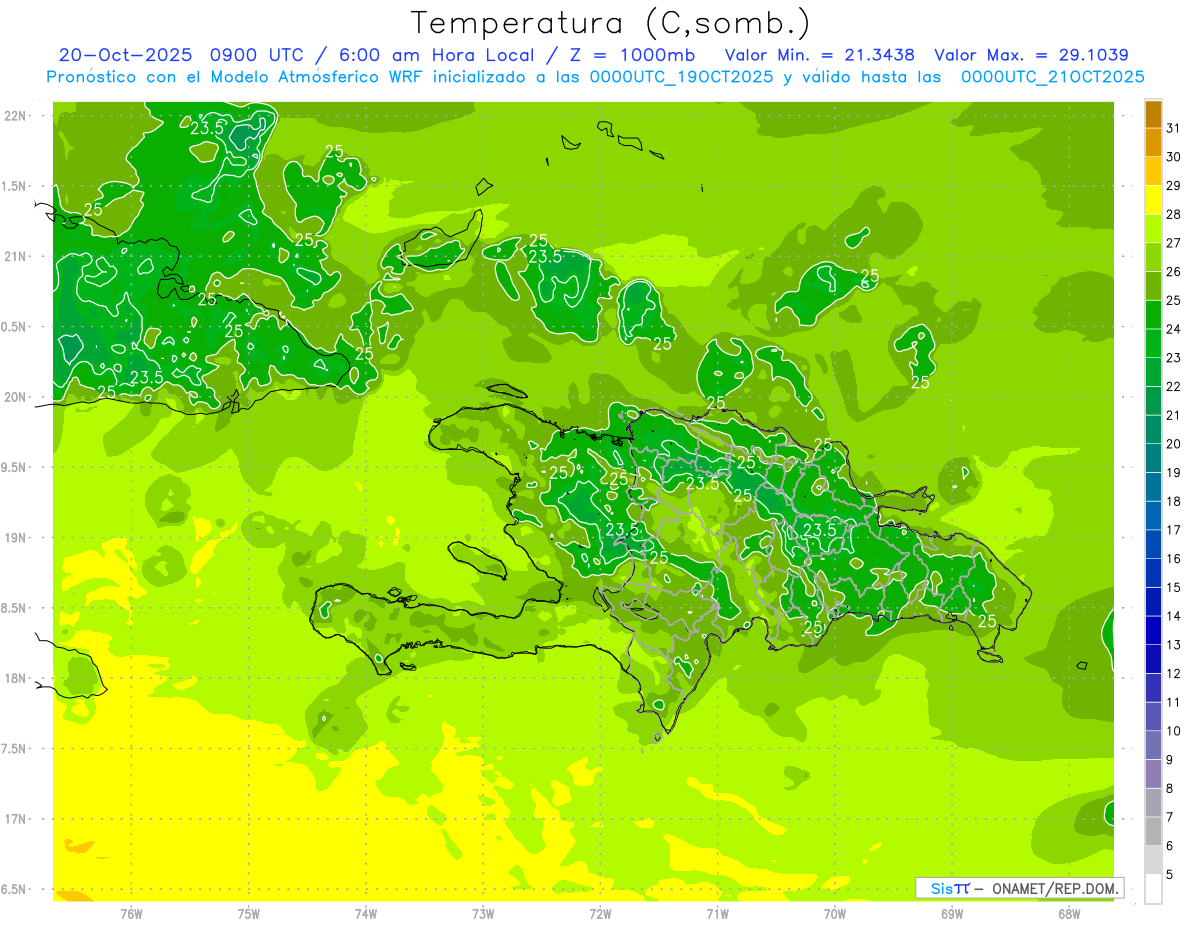Screen dimensions: 1200x927
Task: Pick the yellow swatch between 28 and 29
Action: click(1153, 201)
